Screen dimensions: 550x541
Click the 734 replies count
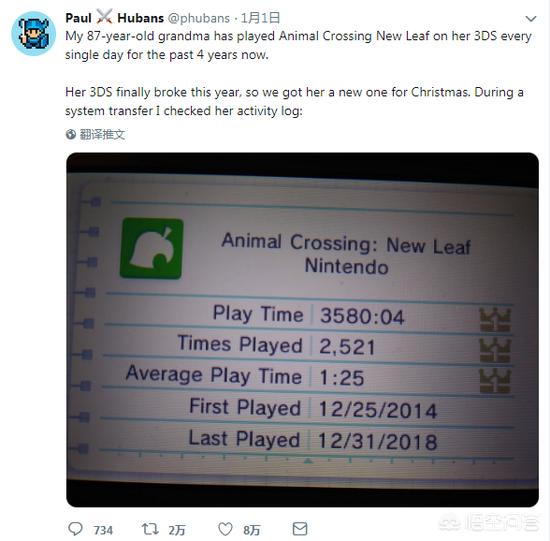[x=103, y=530]
